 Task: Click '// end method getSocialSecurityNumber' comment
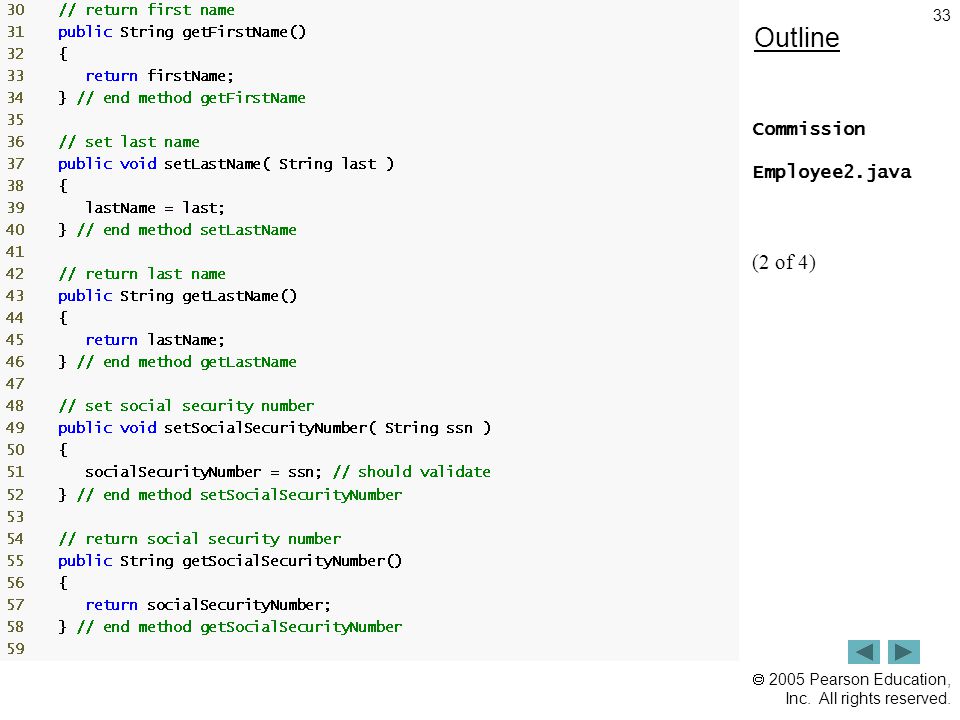[239, 627]
